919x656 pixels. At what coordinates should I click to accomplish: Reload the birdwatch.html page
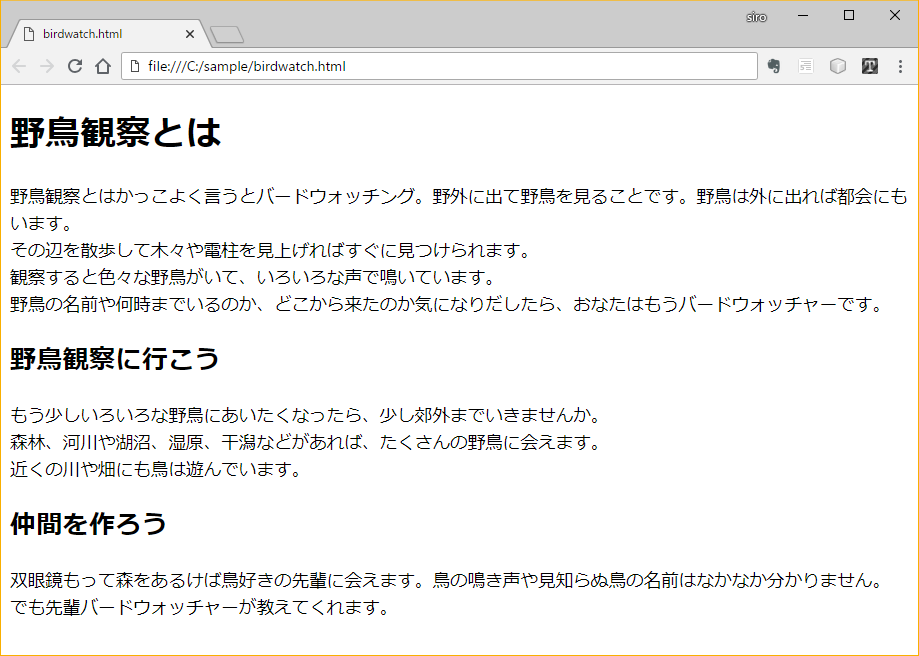coord(74,66)
